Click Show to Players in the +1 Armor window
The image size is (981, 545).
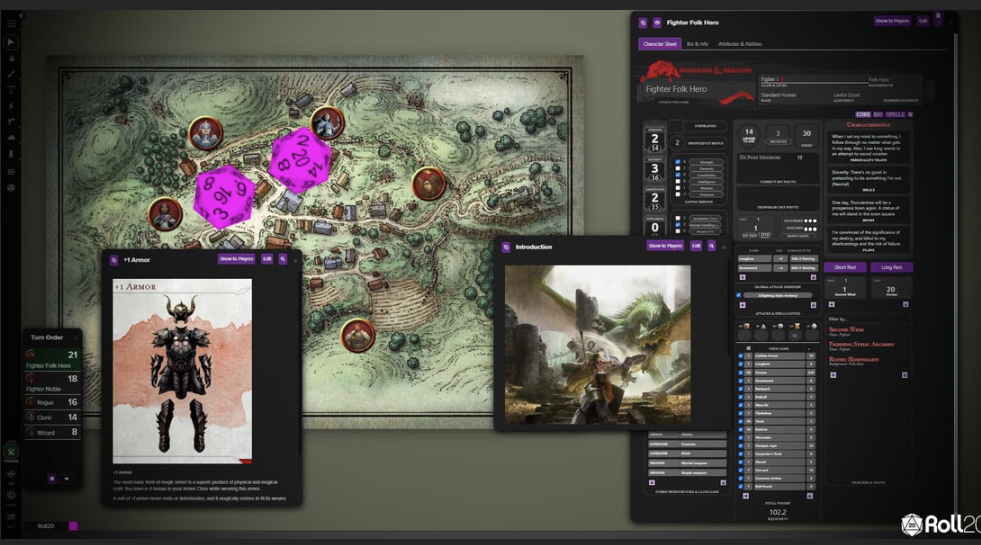coord(236,258)
